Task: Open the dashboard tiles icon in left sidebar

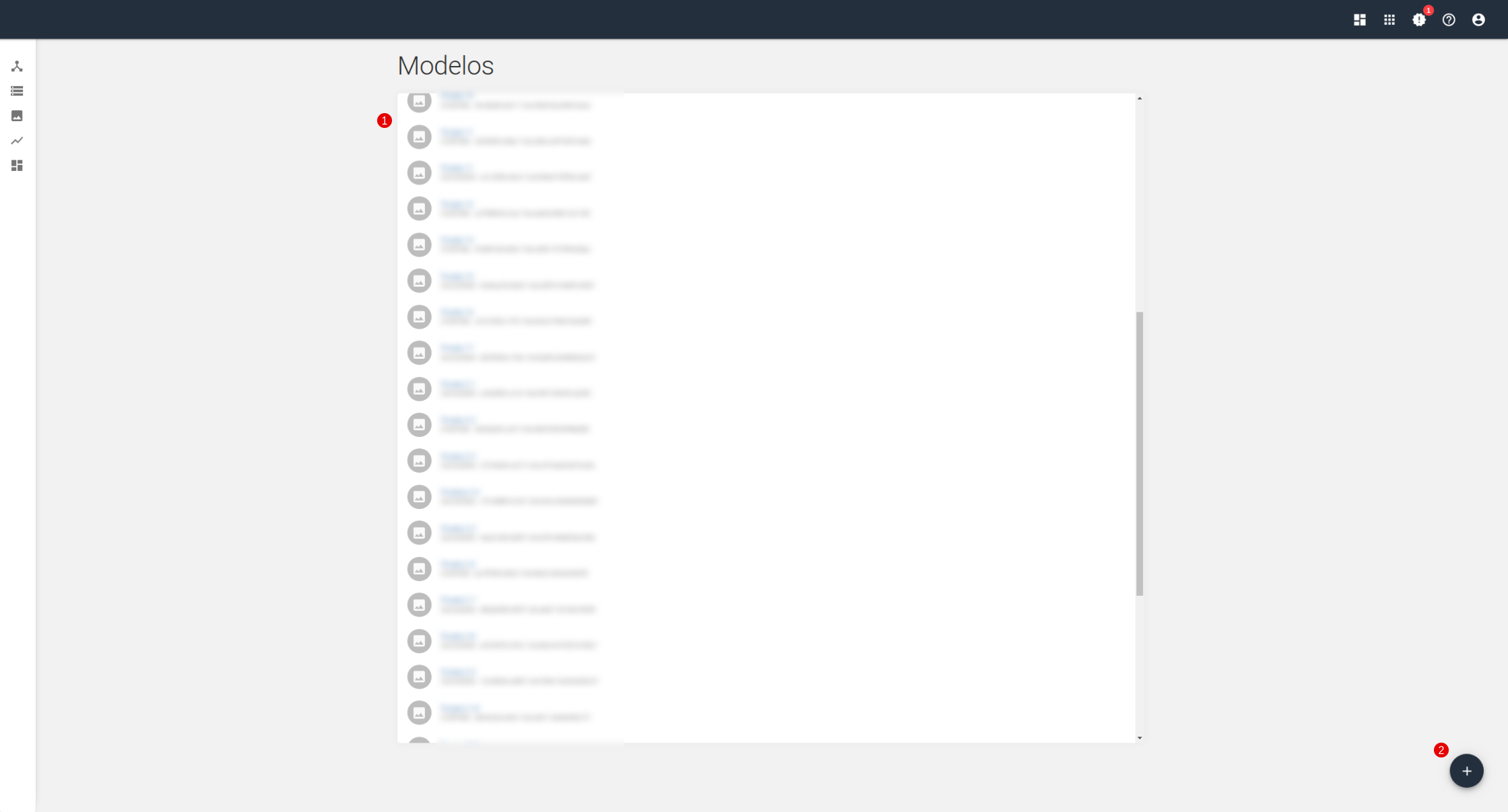Action: click(17, 166)
